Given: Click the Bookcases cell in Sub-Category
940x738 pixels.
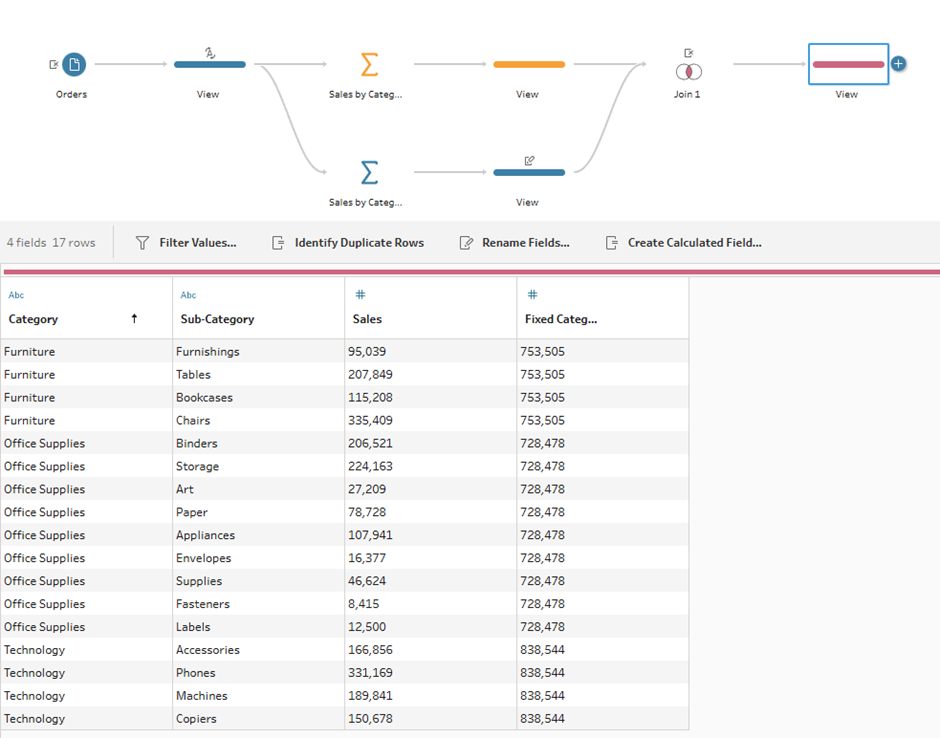Looking at the screenshot, I should coord(204,398).
